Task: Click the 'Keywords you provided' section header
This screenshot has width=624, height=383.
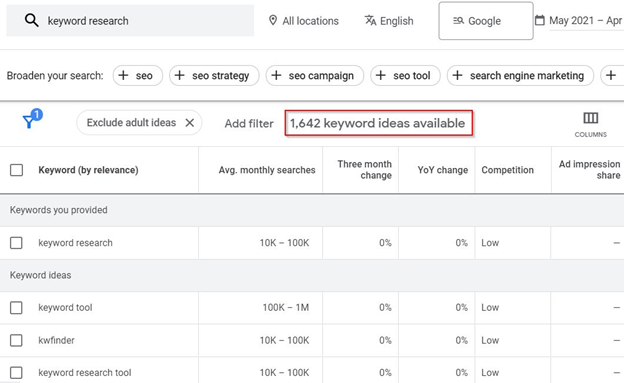Action: (58, 210)
